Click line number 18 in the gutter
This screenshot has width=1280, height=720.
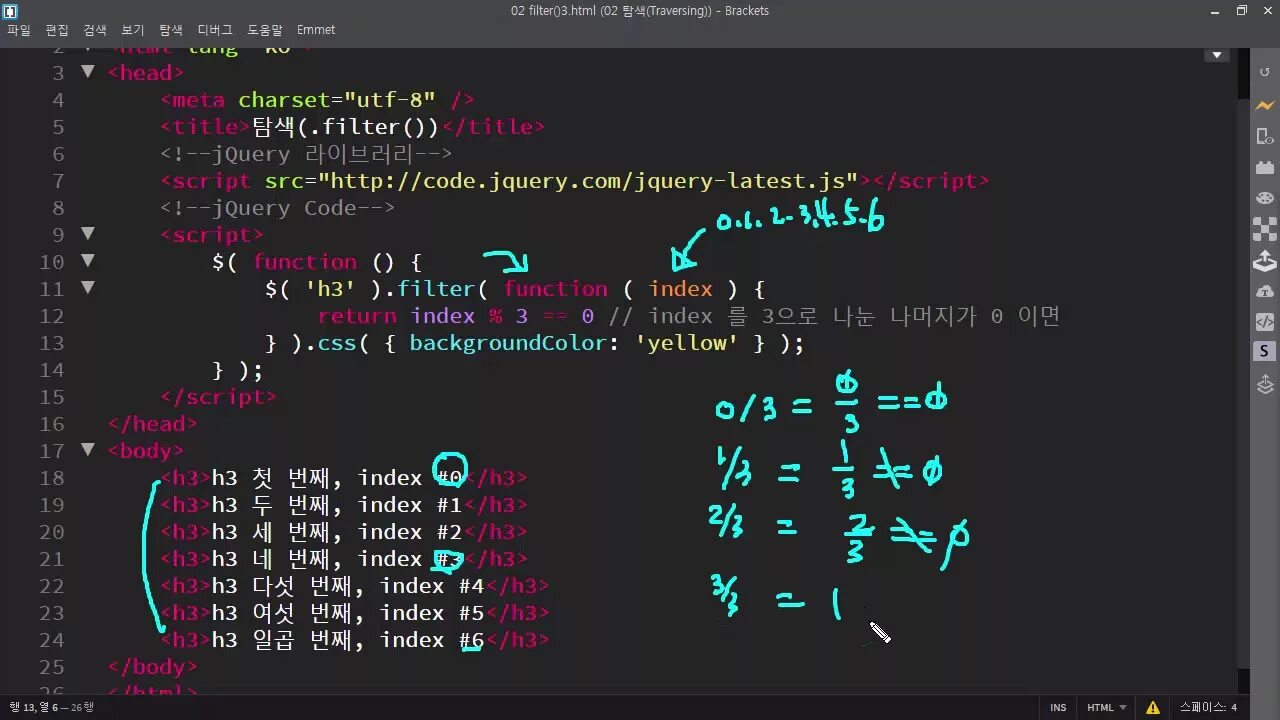[51, 478]
